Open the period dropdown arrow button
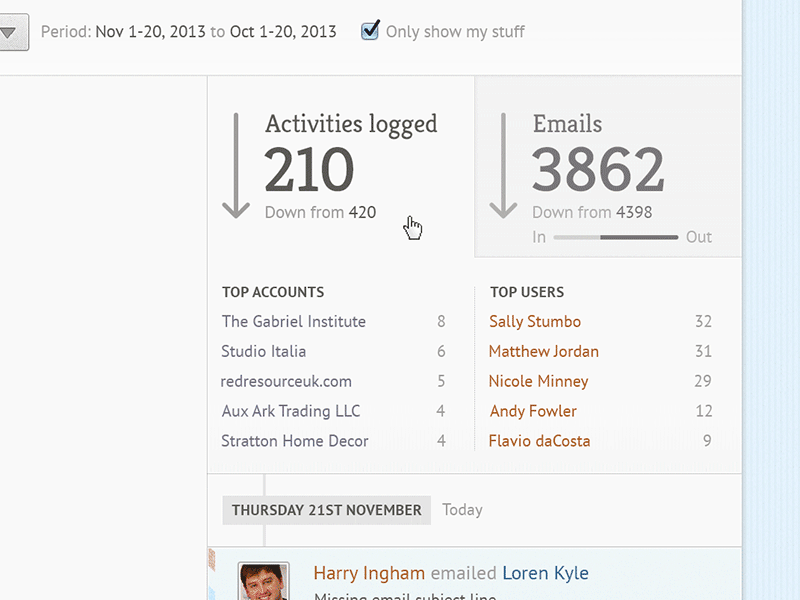This screenshot has width=800, height=600. pos(13,32)
